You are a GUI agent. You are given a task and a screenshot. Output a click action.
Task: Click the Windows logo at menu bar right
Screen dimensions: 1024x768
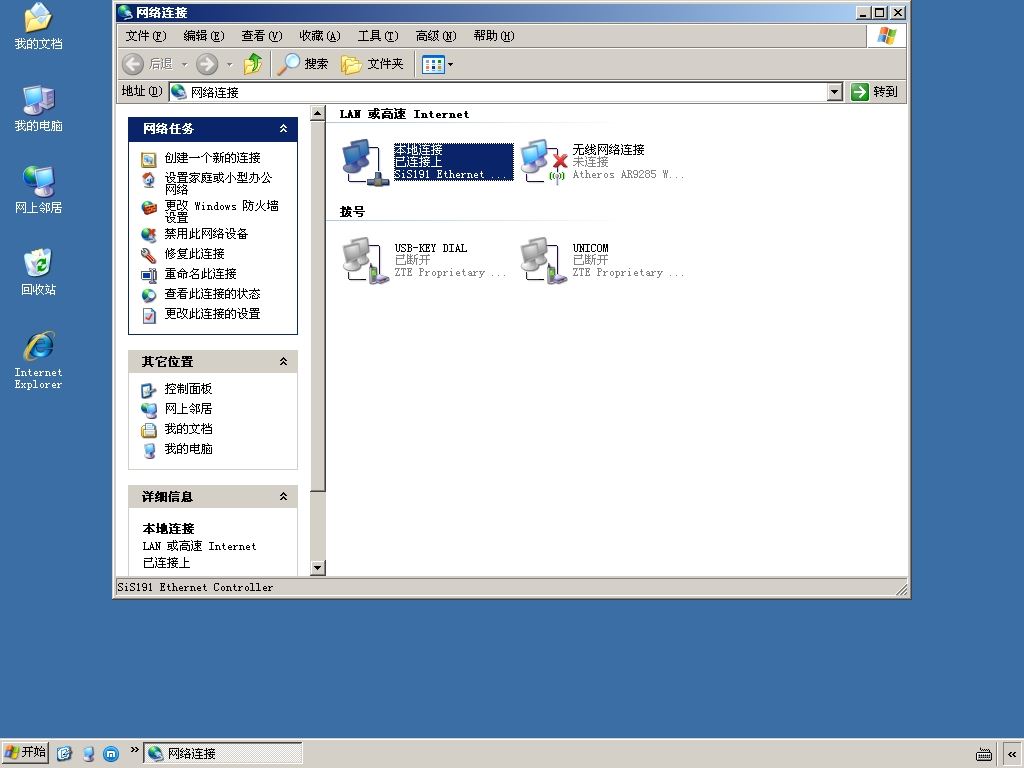[886, 36]
